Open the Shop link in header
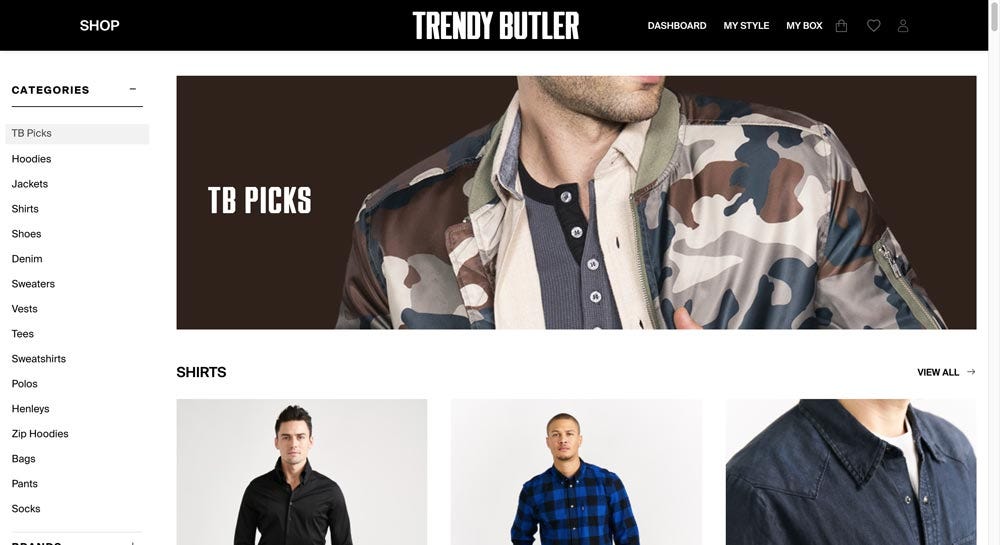This screenshot has width=1000, height=545. pyautogui.click(x=99, y=25)
